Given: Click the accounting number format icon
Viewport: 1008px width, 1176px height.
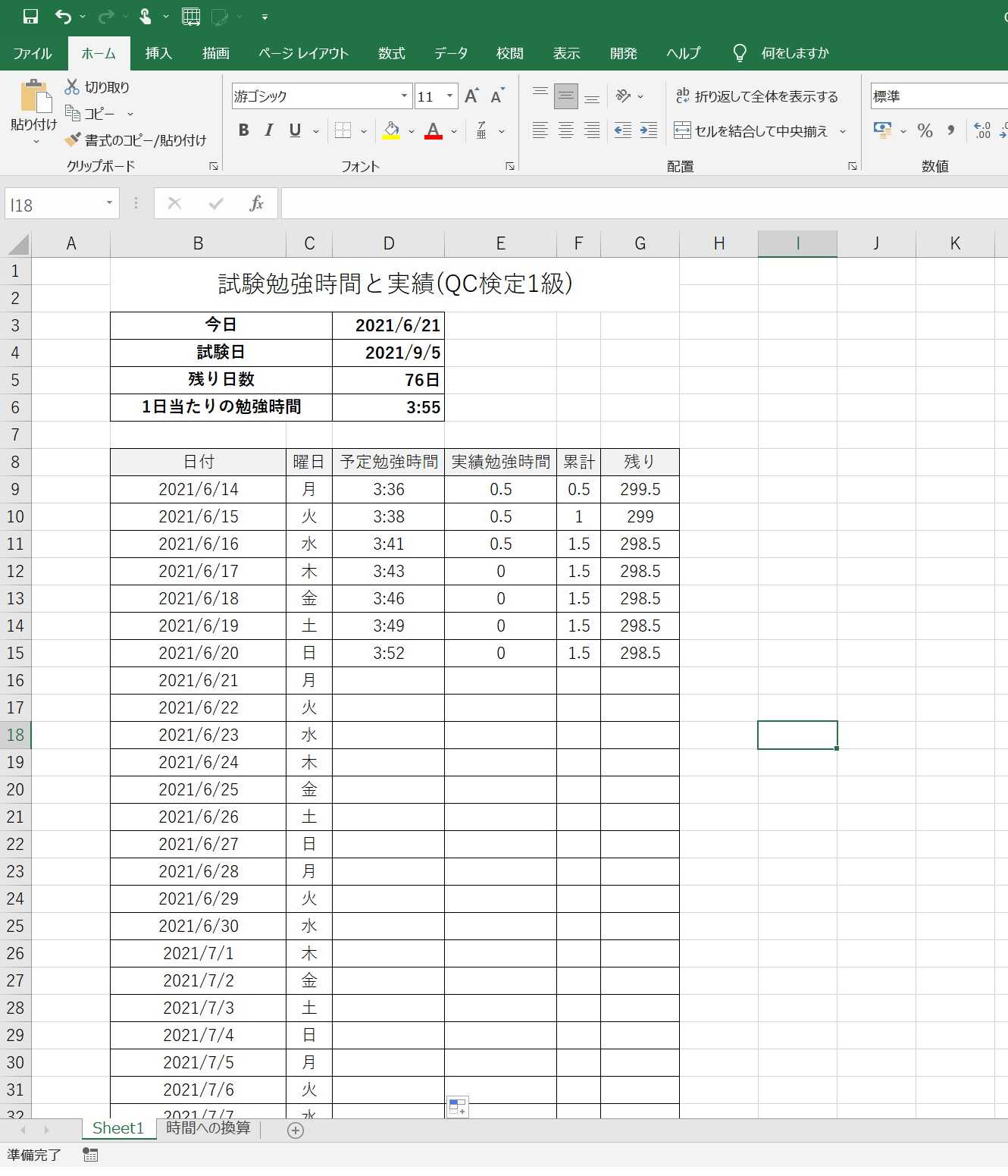Looking at the screenshot, I should coord(883,130).
